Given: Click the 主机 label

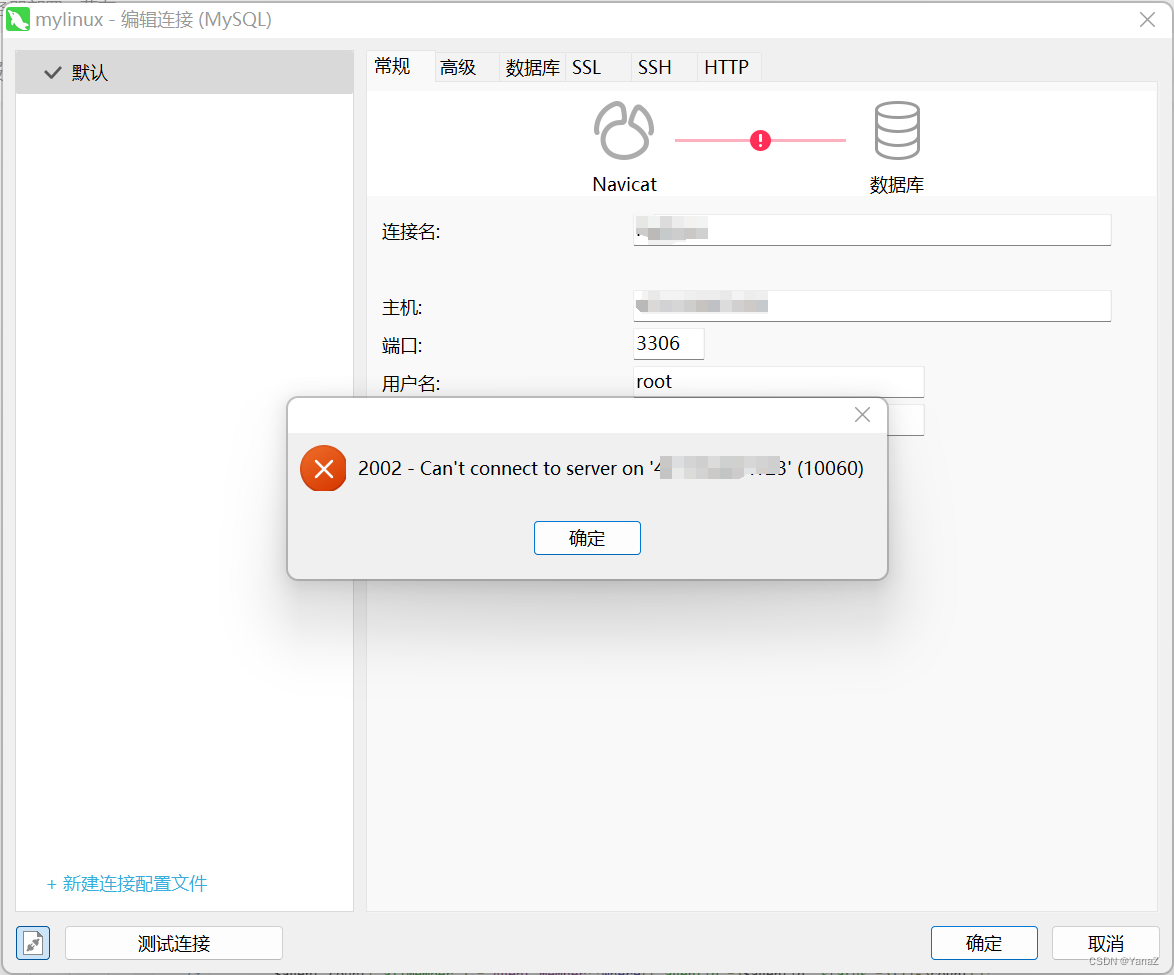Looking at the screenshot, I should (x=402, y=308).
